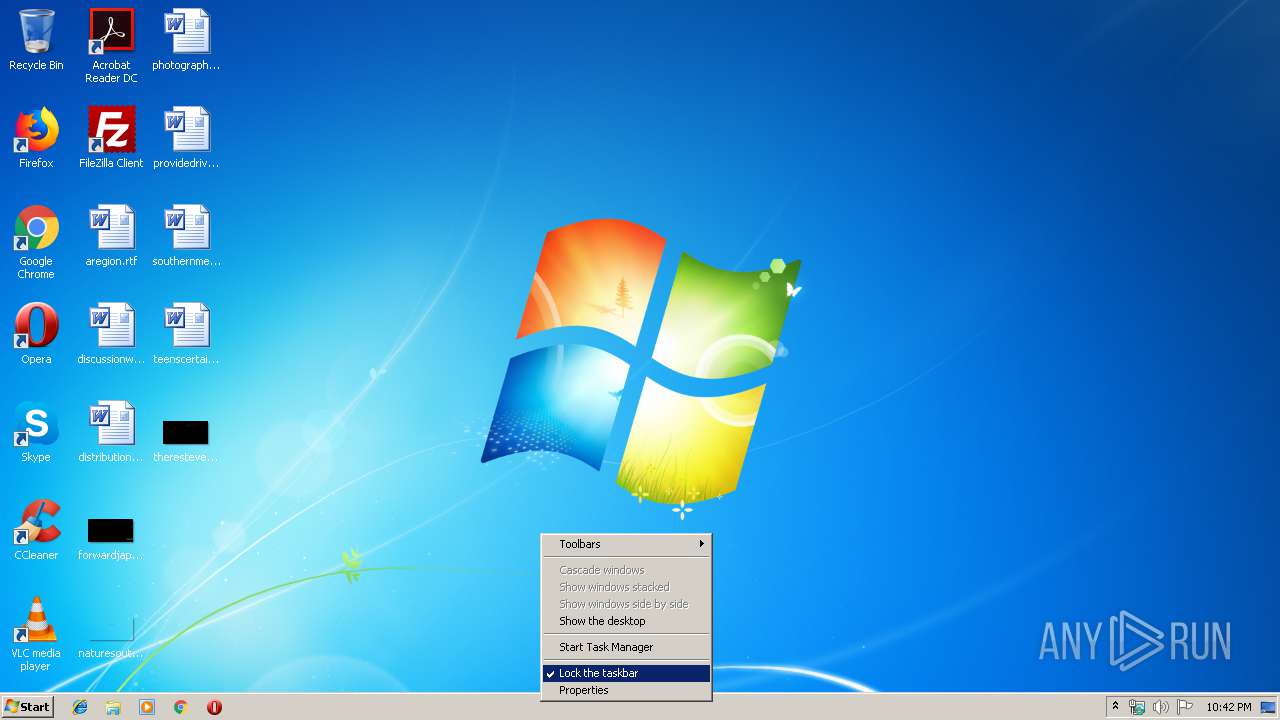Click the 10:42 PM clock
The height and width of the screenshot is (720, 1280).
click(x=1228, y=707)
